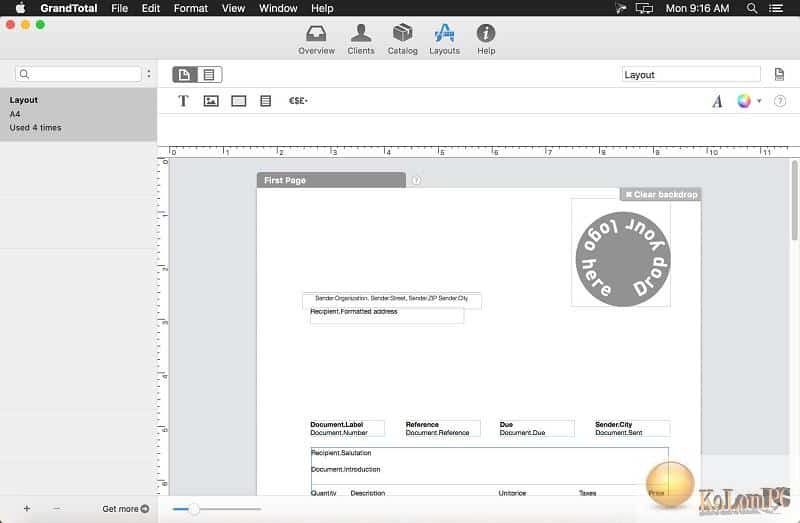Open the File menu
Image resolution: width=800 pixels, height=523 pixels.
119,8
